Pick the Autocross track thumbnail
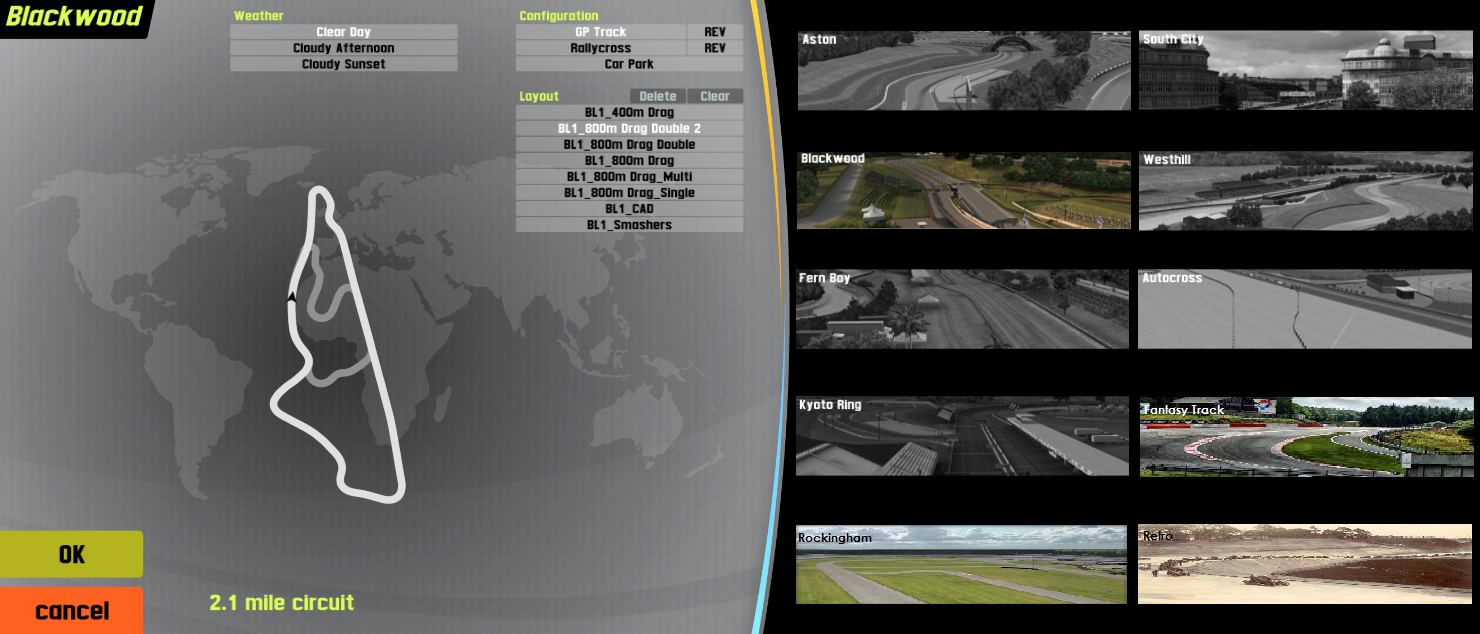Screen dimensions: 1480x634 pos(1306,309)
